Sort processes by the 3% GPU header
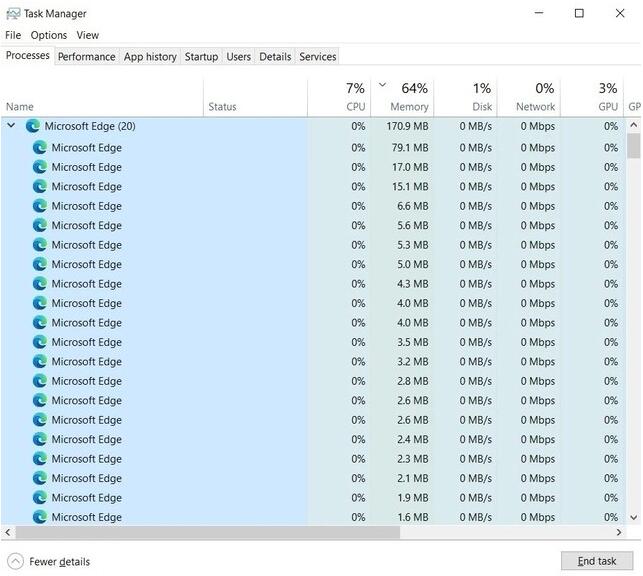643x576 pixels. 592,98
